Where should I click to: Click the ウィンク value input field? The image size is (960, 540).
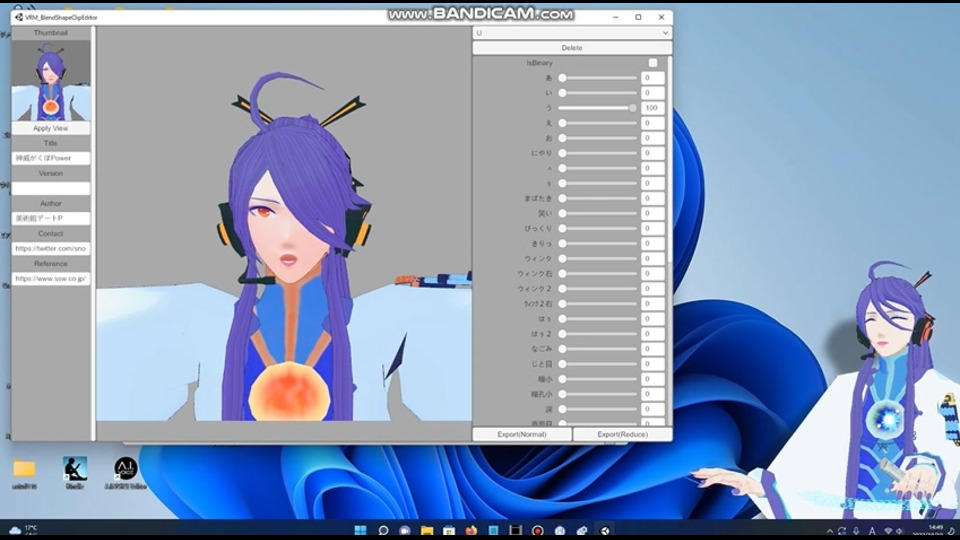[x=653, y=258]
